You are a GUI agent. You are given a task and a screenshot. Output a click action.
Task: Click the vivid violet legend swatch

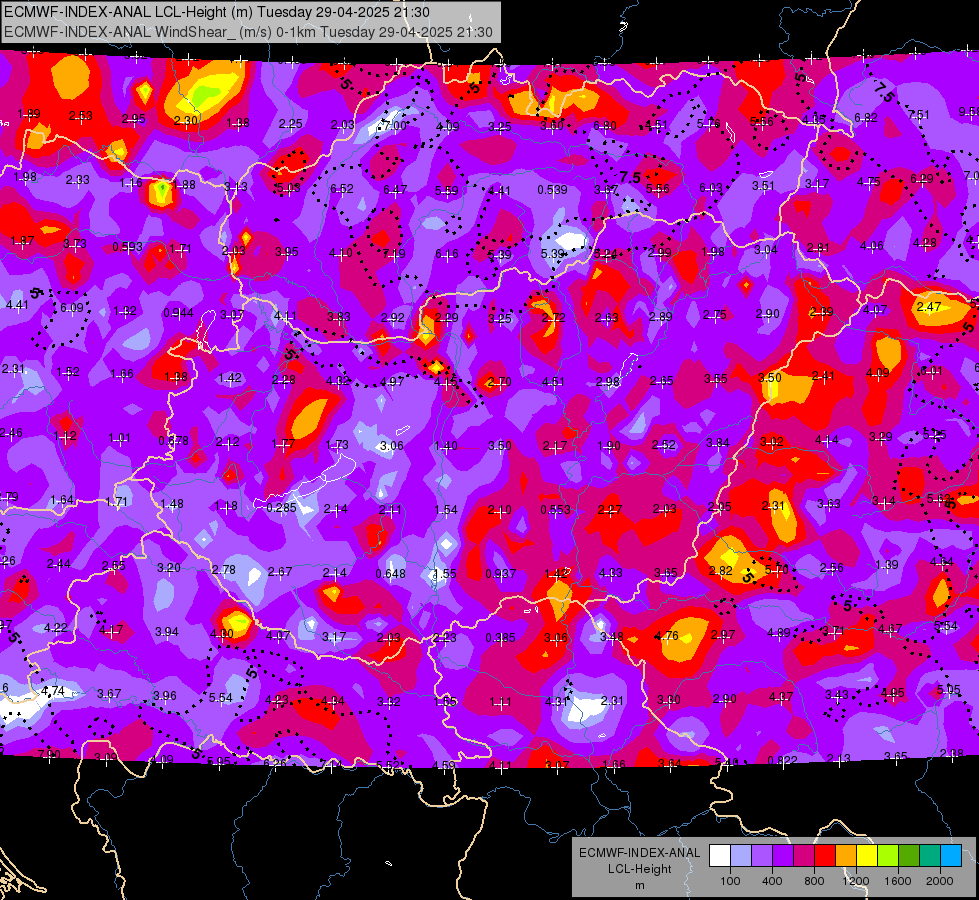click(783, 856)
